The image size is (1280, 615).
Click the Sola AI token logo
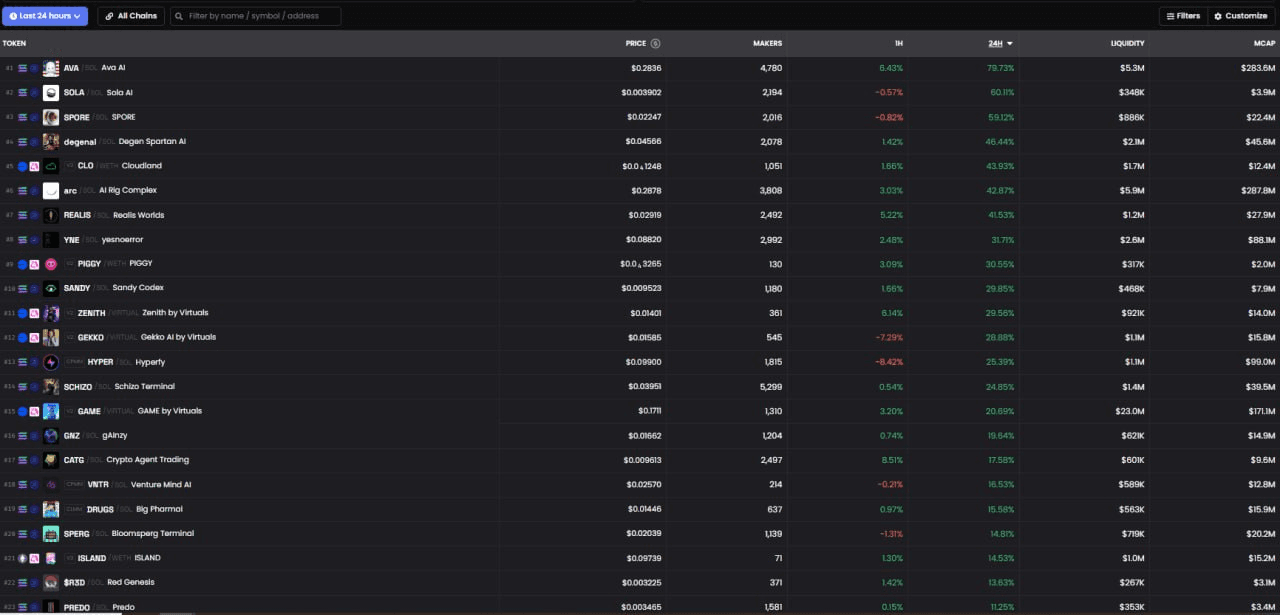point(51,93)
